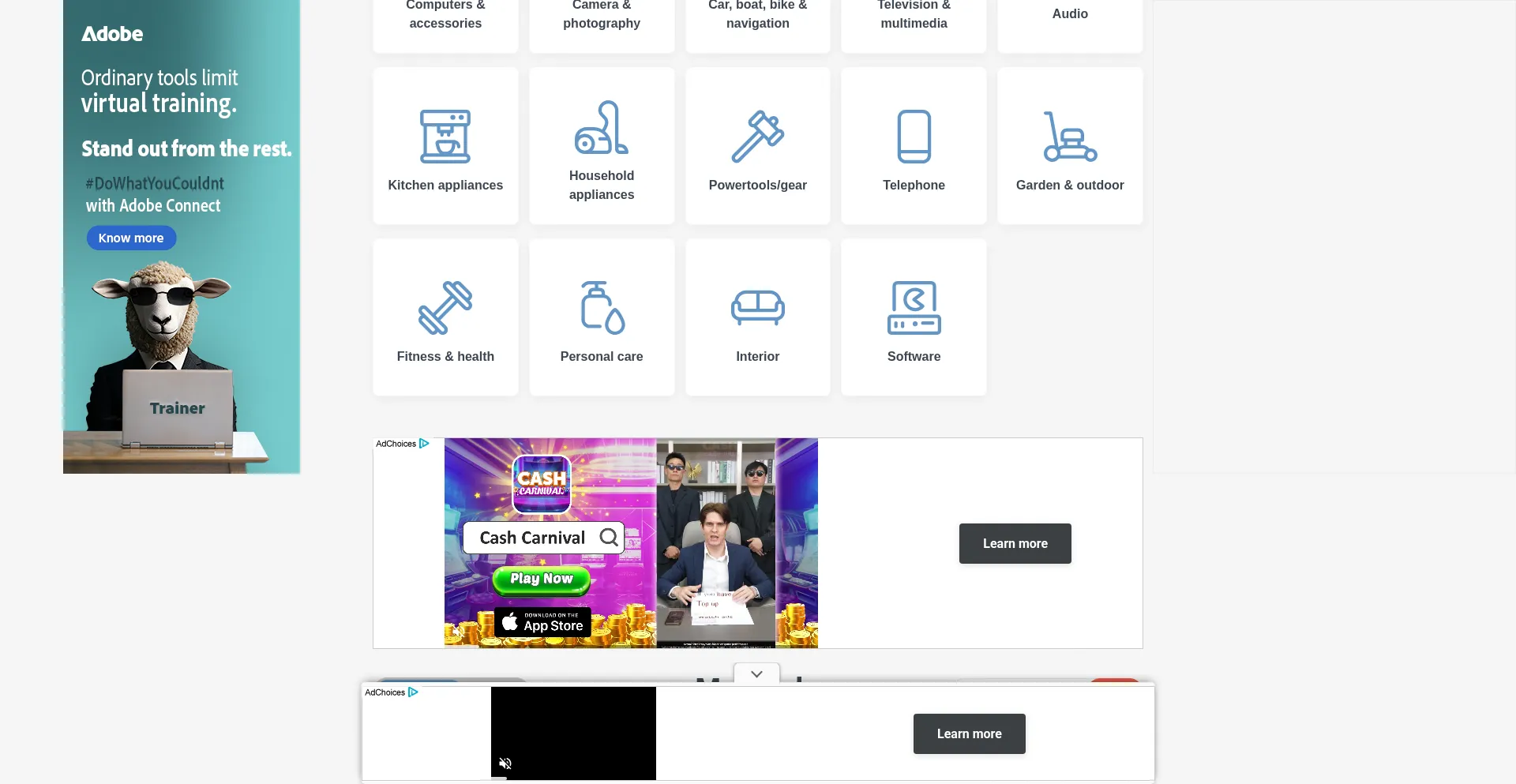Open the Powertools/gear hammer icon
The width and height of the screenshot is (1516, 784).
point(757,137)
